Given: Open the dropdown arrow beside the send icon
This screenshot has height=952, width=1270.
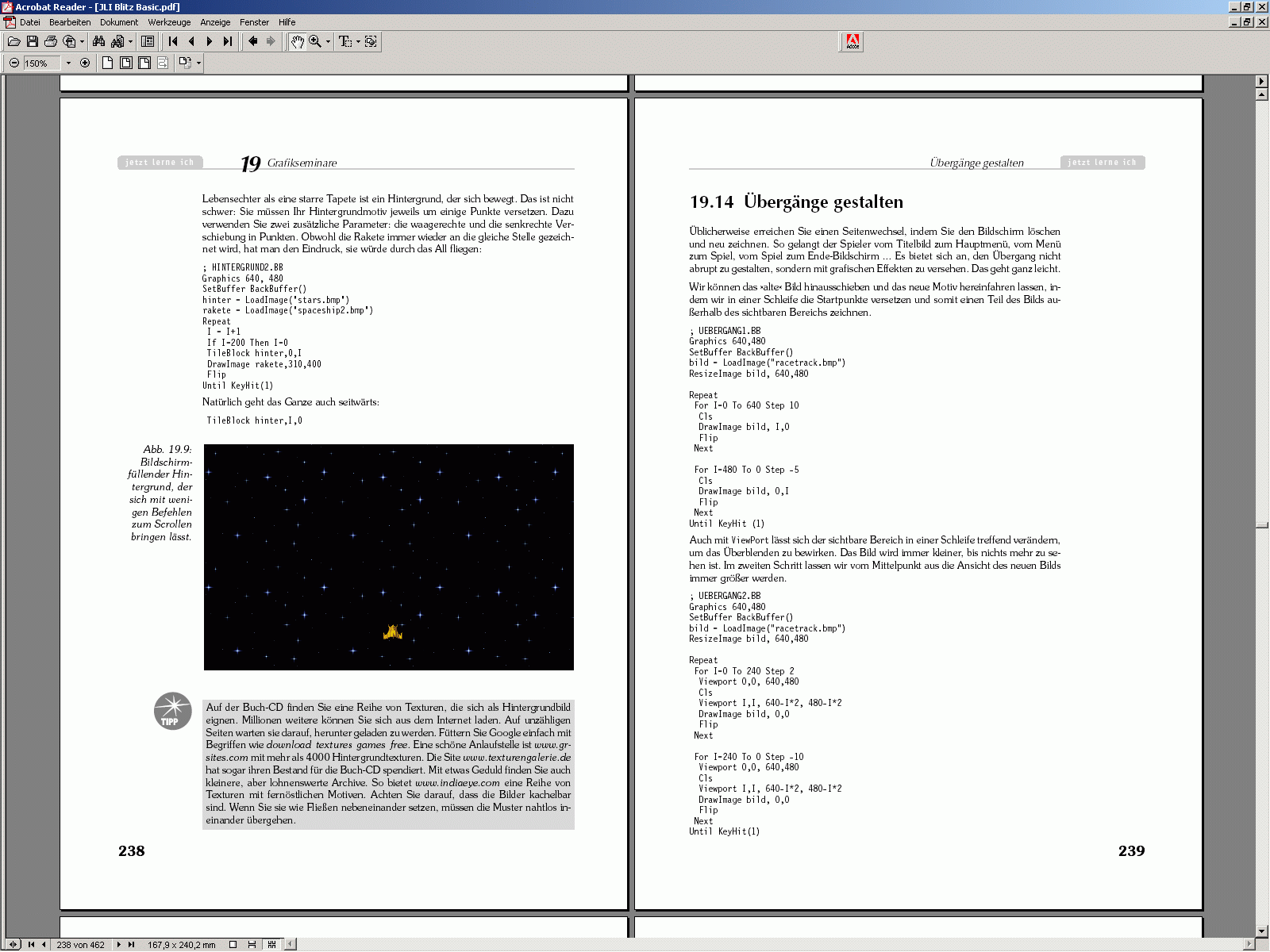Looking at the screenshot, I should tap(82, 41).
